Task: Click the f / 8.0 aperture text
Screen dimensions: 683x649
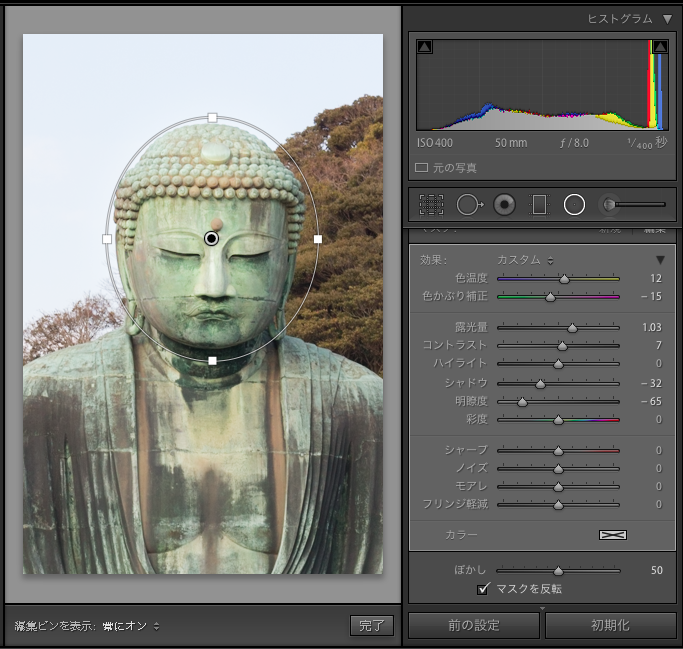Action: tap(575, 143)
